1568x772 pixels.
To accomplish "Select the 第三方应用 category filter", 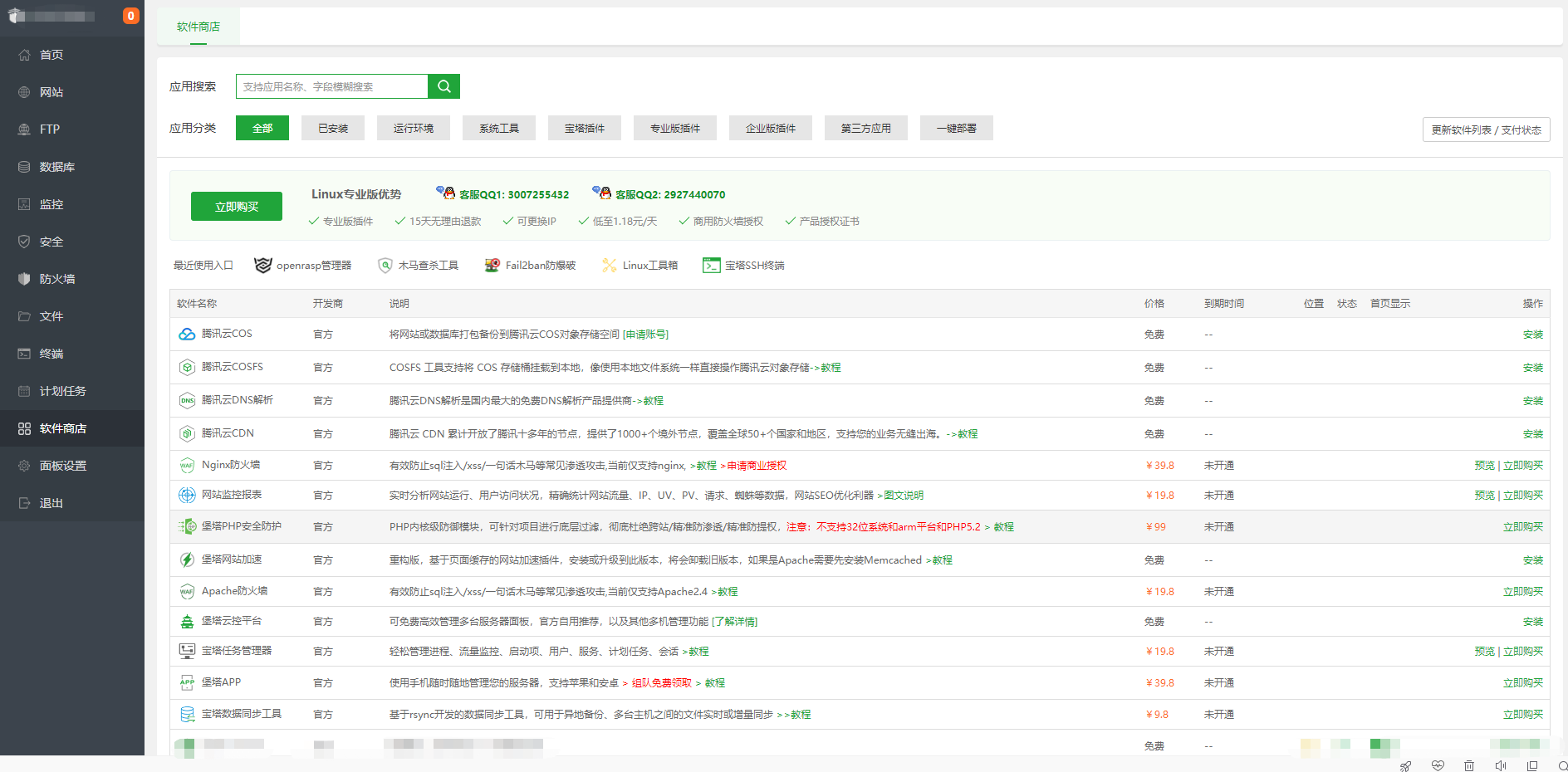I will (866, 128).
